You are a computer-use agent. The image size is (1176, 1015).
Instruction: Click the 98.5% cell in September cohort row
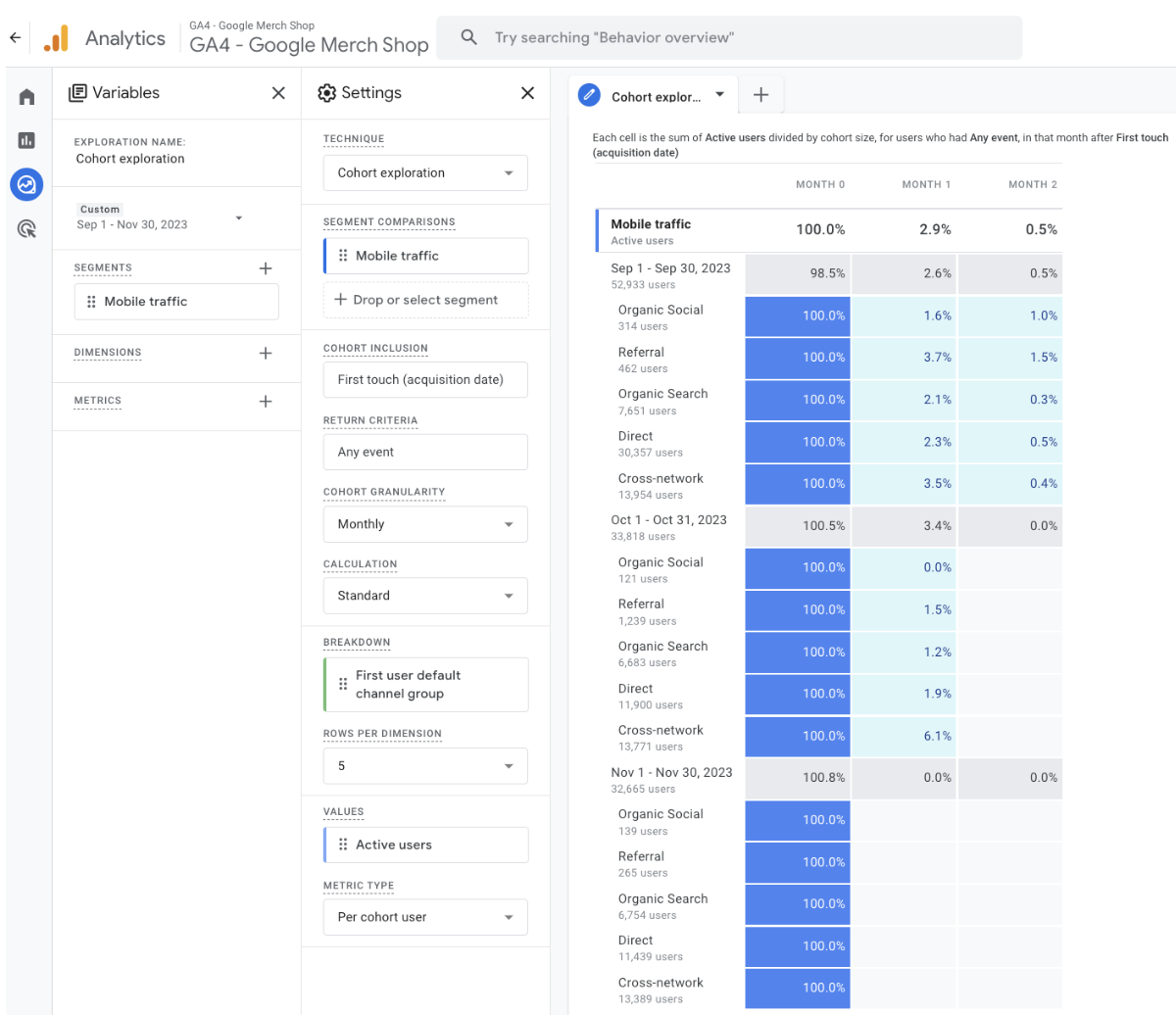(x=798, y=273)
